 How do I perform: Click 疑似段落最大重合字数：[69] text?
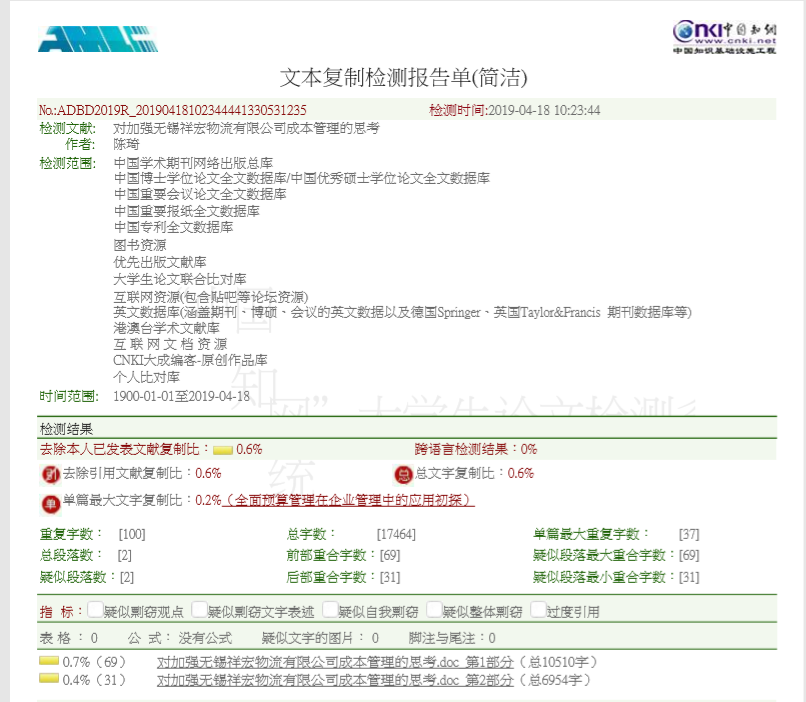(616, 556)
